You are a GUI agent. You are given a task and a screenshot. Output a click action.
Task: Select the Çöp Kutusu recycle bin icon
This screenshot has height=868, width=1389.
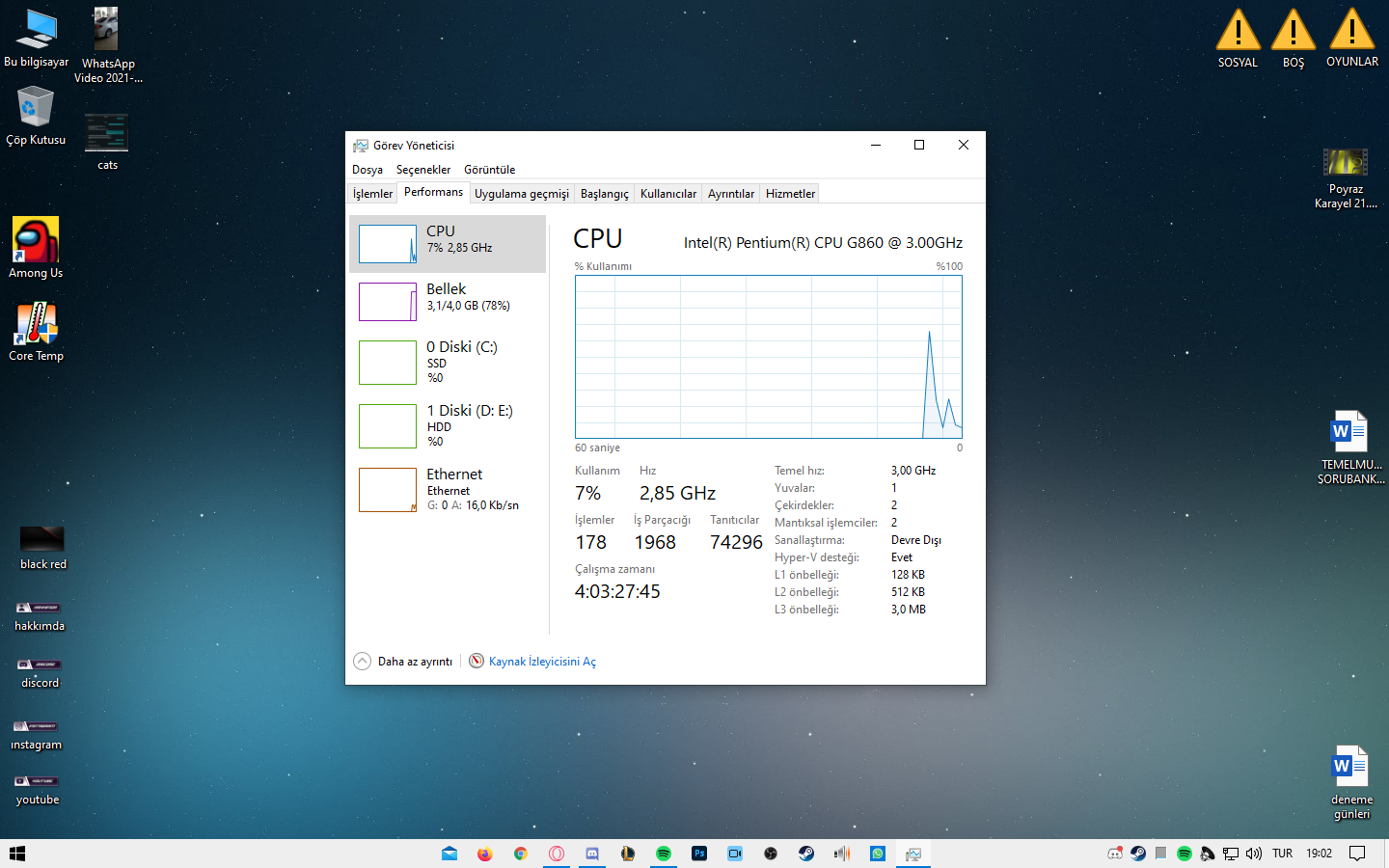[36, 116]
